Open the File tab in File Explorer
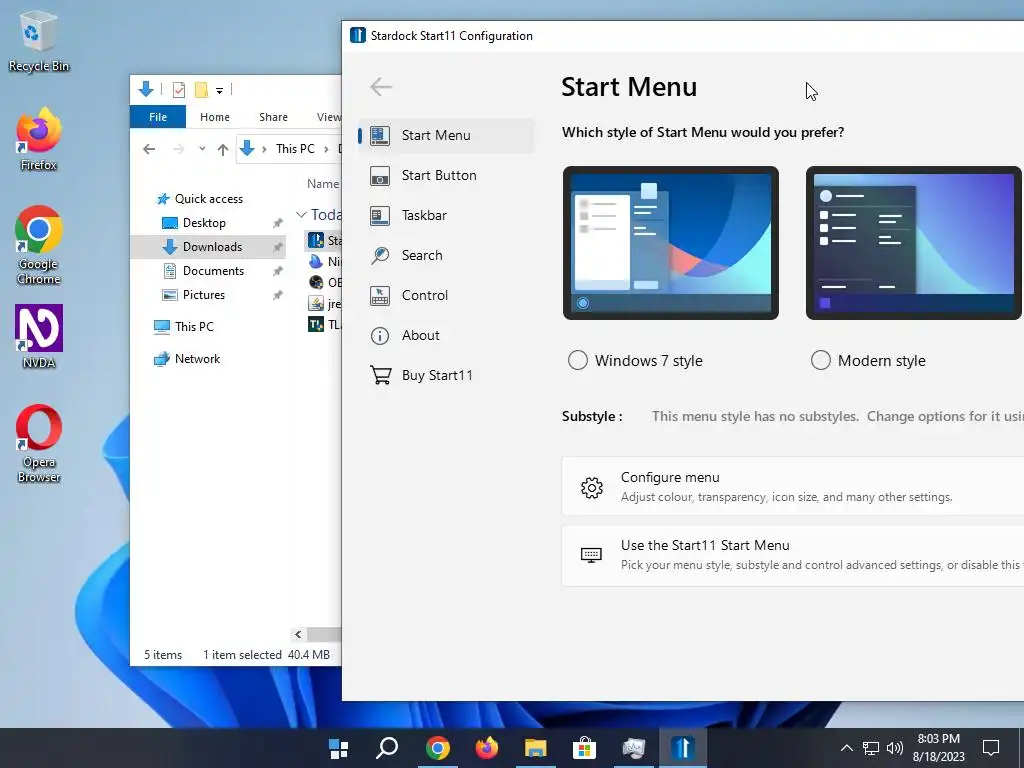 158,117
